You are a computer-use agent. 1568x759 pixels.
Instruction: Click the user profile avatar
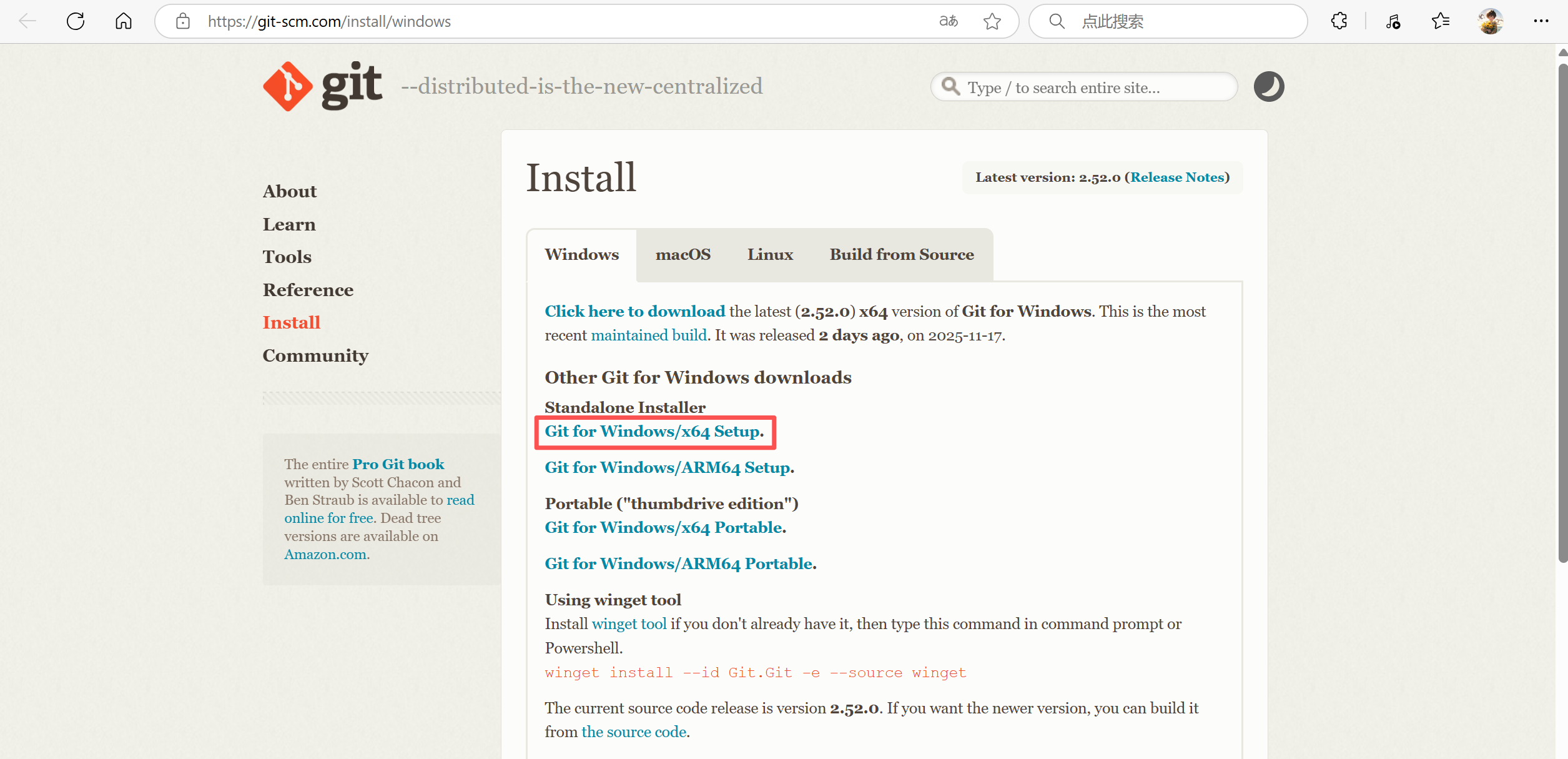click(x=1491, y=21)
